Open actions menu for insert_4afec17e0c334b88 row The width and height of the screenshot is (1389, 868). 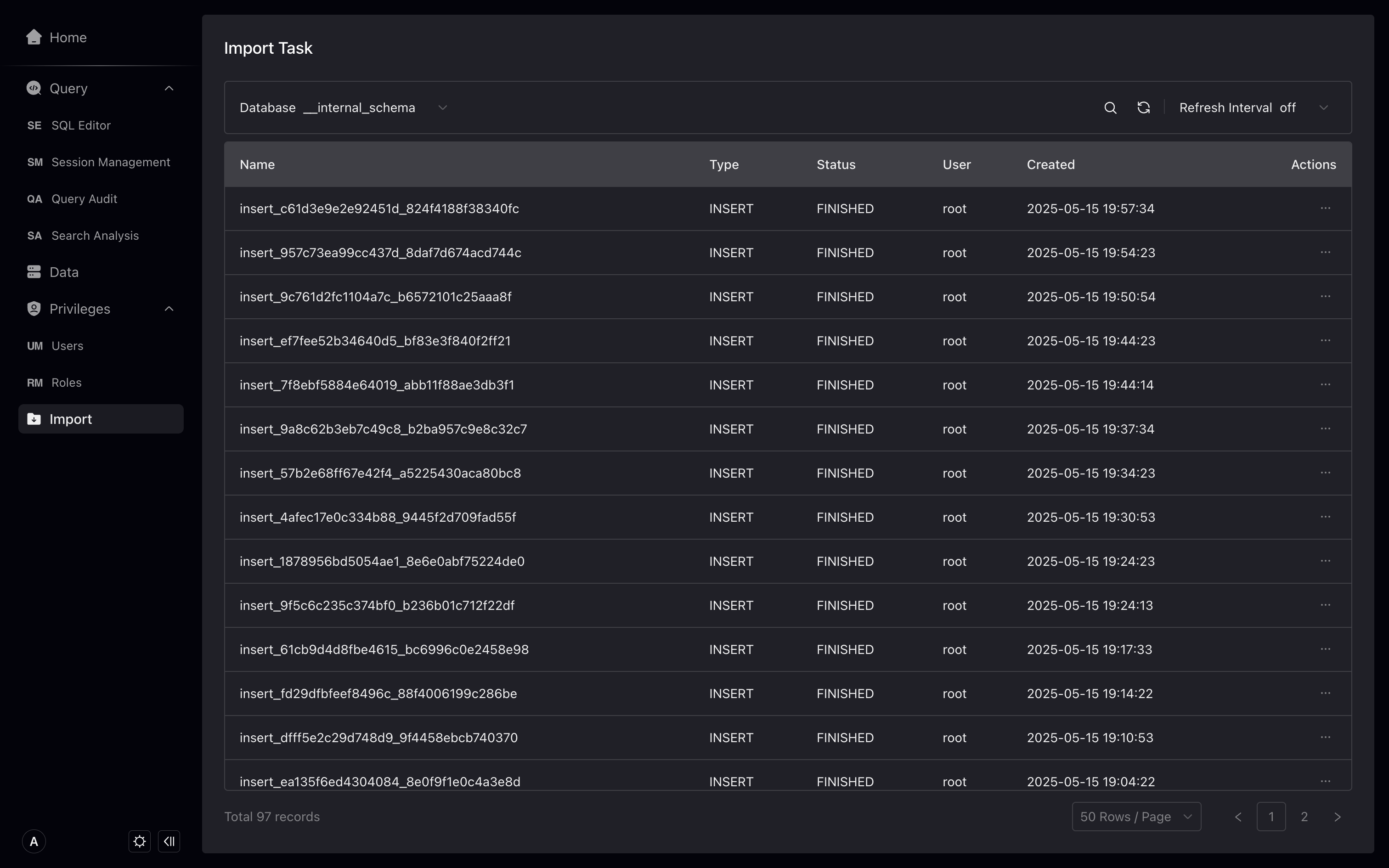tap(1325, 517)
